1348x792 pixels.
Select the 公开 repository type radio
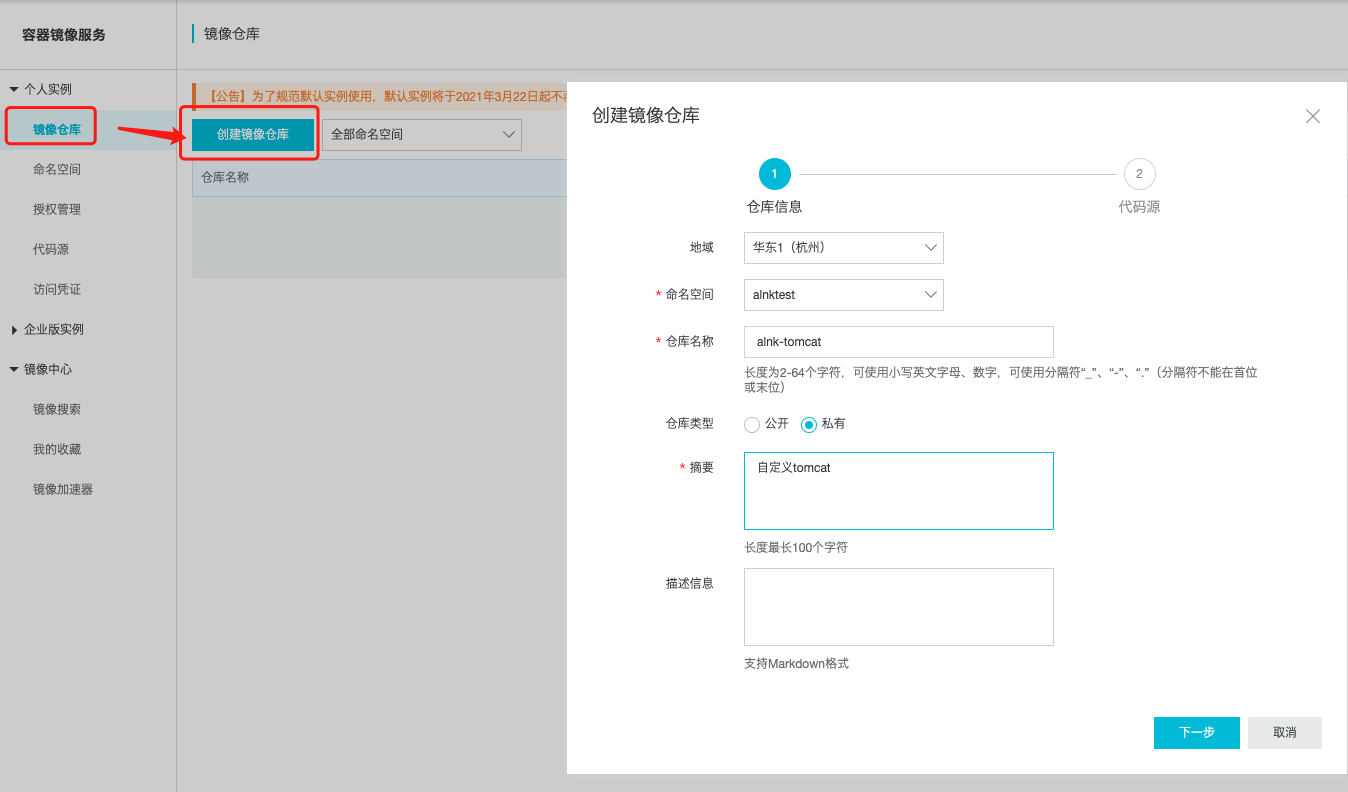752,424
